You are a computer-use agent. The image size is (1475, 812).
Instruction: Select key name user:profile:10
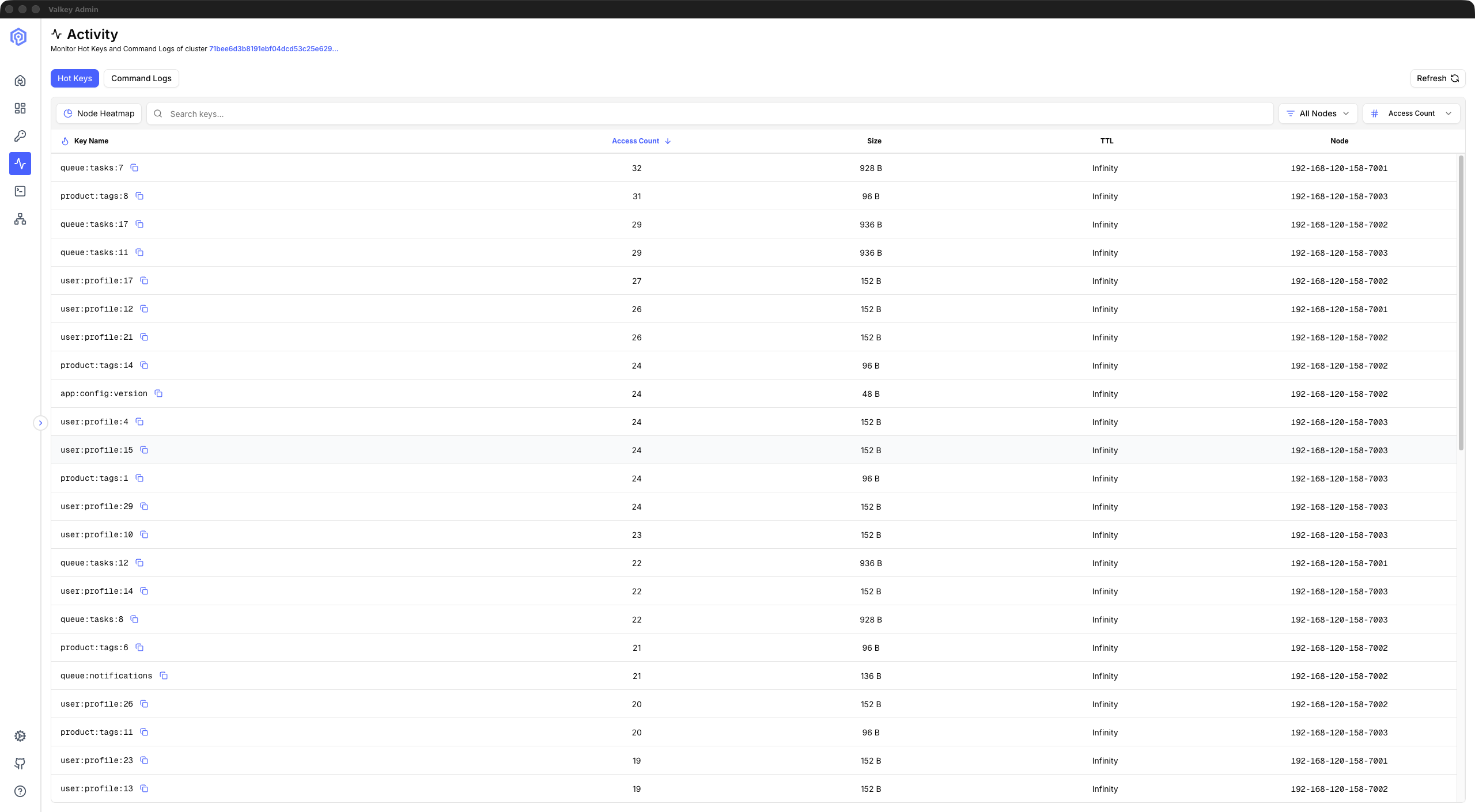pyautogui.click(x=97, y=534)
